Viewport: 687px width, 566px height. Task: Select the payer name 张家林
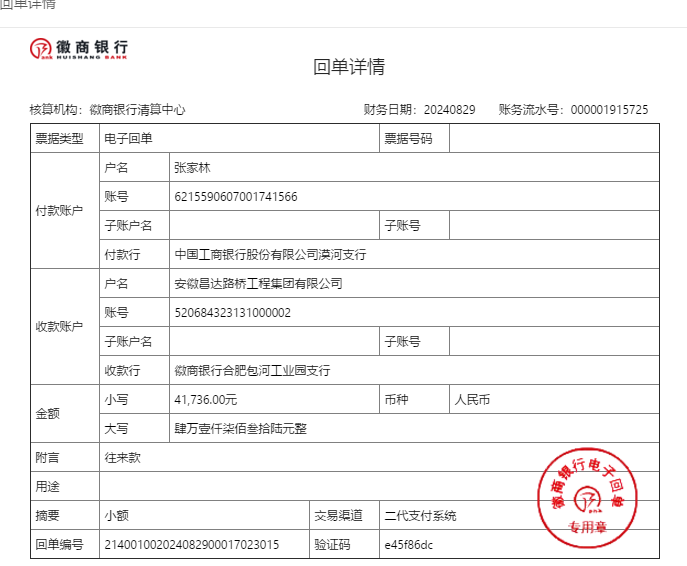192,168
